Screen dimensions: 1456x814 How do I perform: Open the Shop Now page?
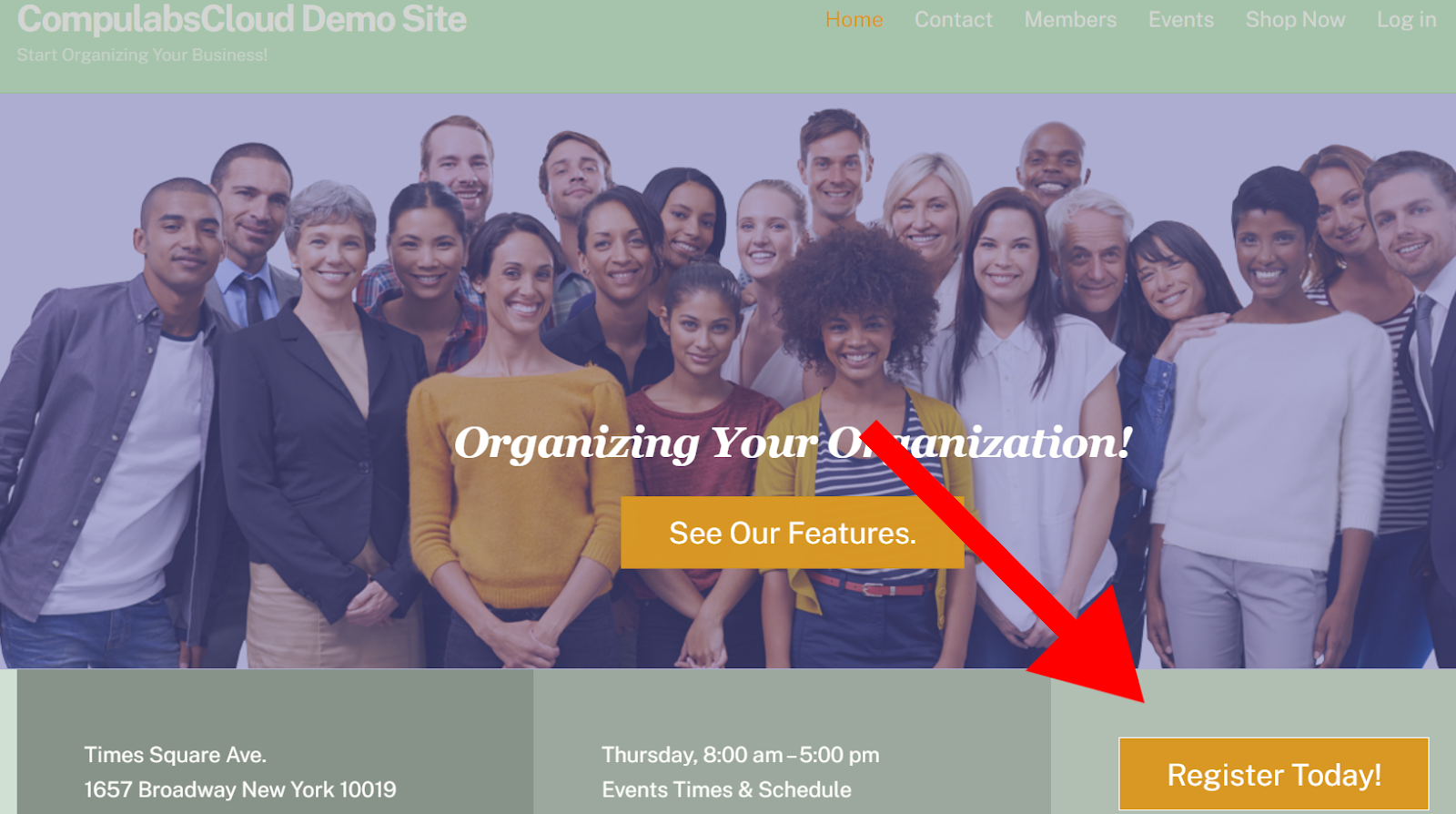[x=1295, y=19]
